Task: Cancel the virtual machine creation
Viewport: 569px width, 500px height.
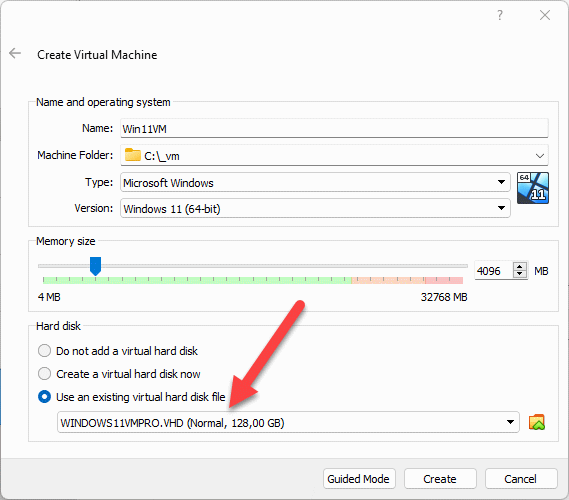Action: 521,479
